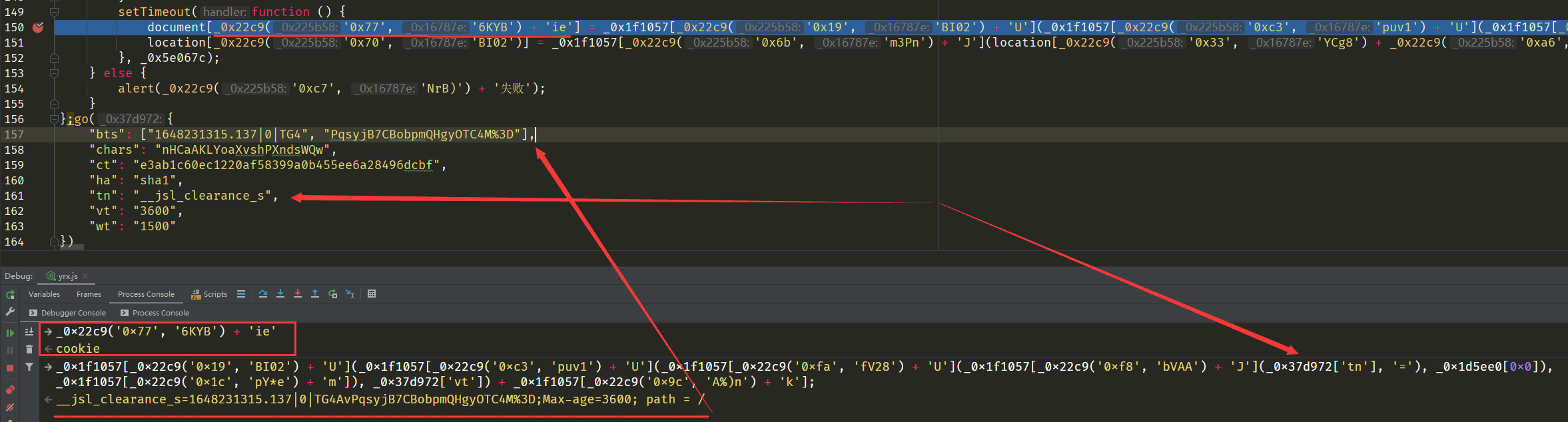Toggle Mute Breakpoints icon in debug sidebar
The width and height of the screenshot is (1568, 422).
pos(10,407)
